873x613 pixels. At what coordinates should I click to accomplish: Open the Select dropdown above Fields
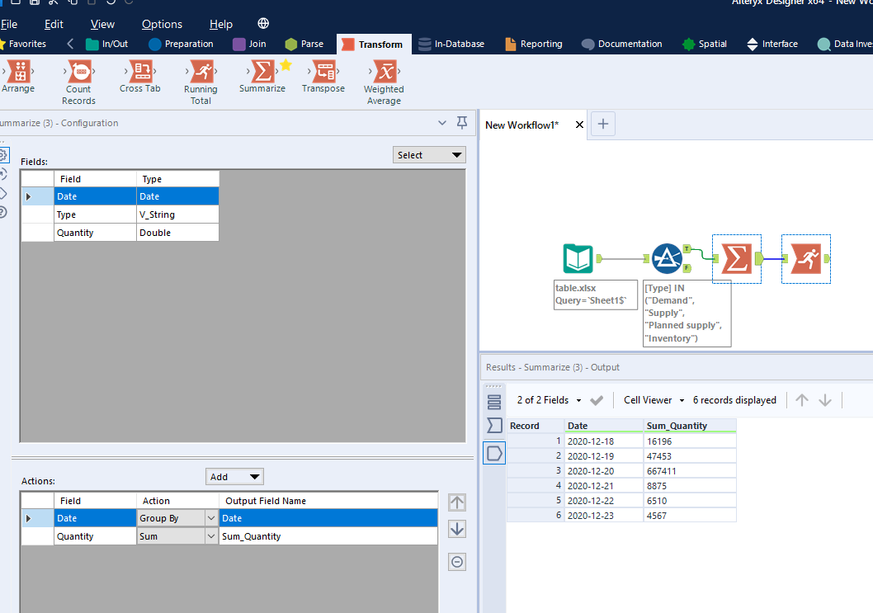tap(429, 155)
